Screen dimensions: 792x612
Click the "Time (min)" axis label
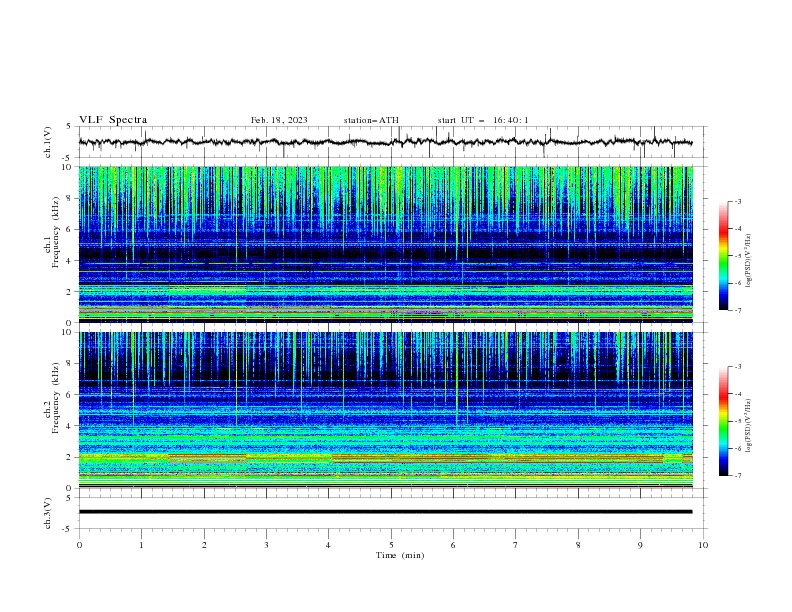pyautogui.click(x=400, y=555)
